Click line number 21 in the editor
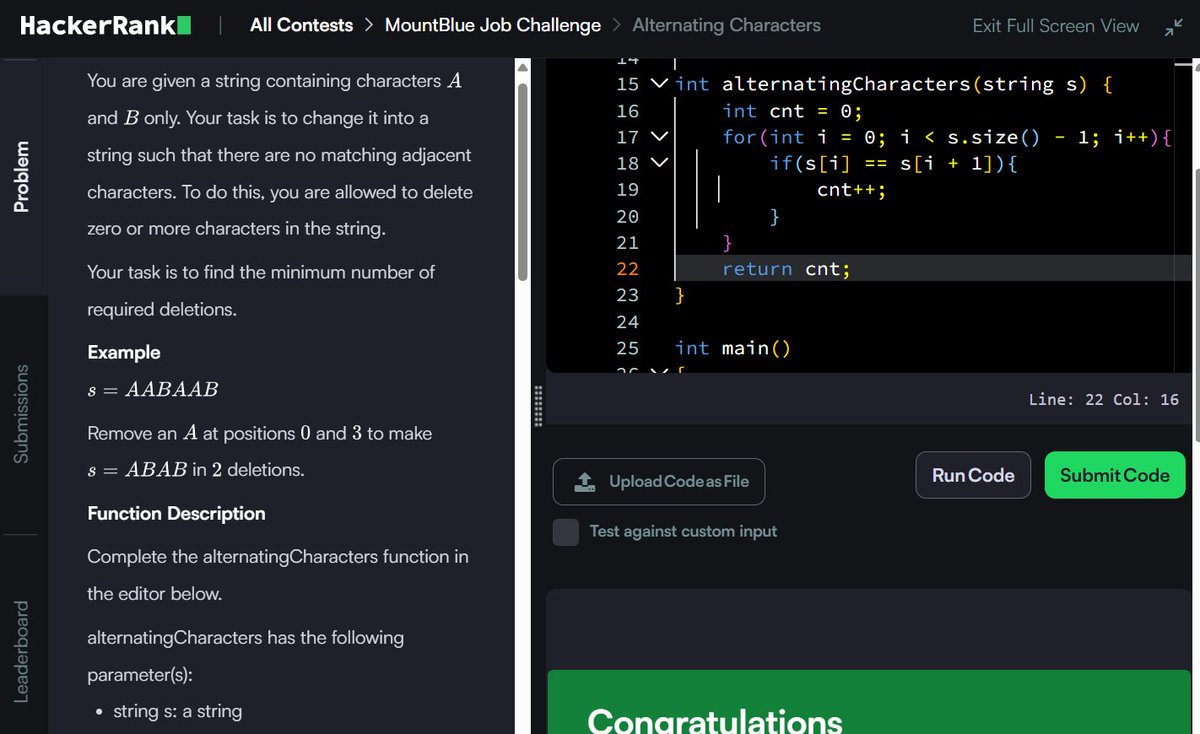 pos(627,243)
